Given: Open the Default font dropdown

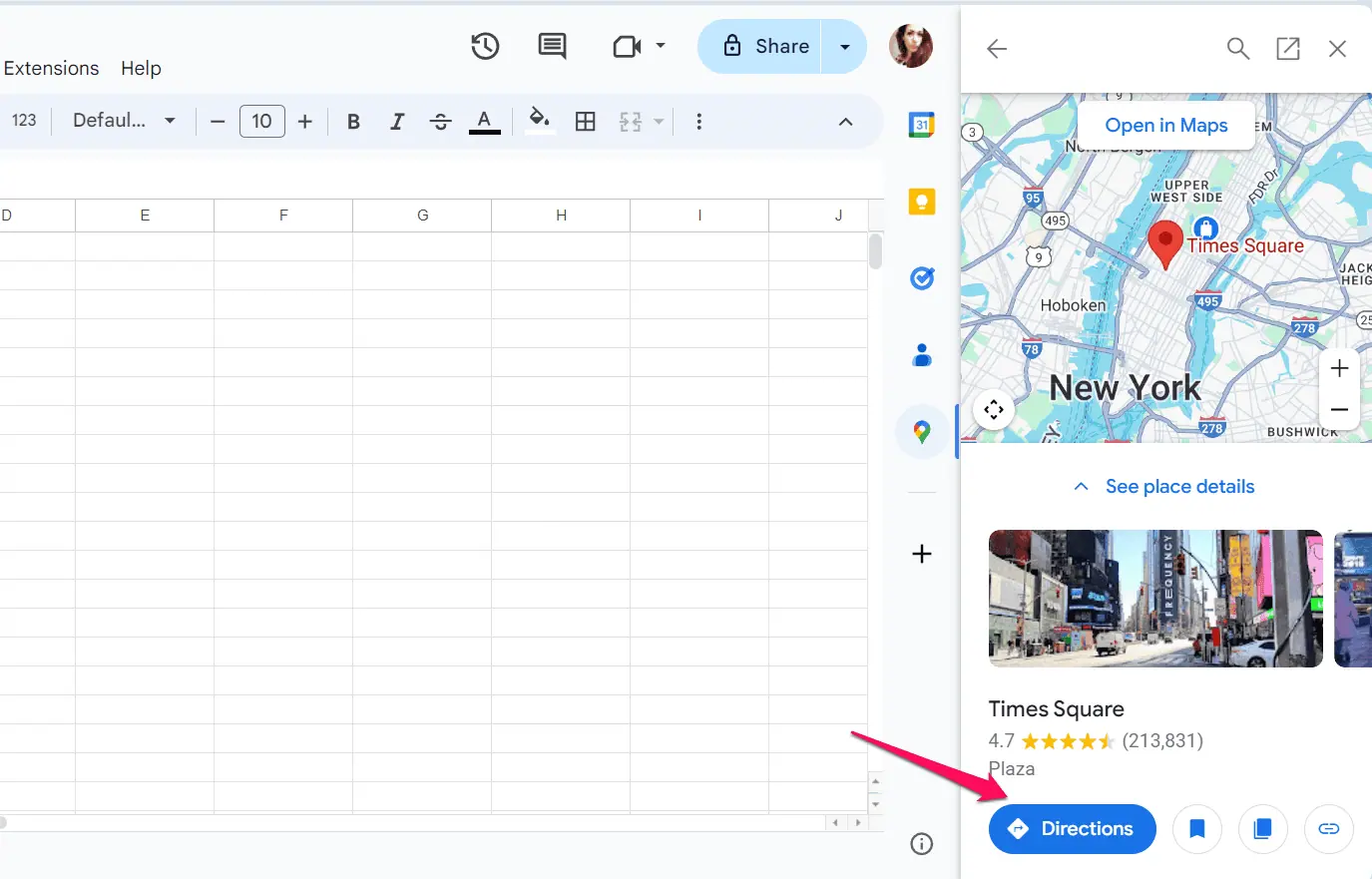Looking at the screenshot, I should click(x=125, y=121).
